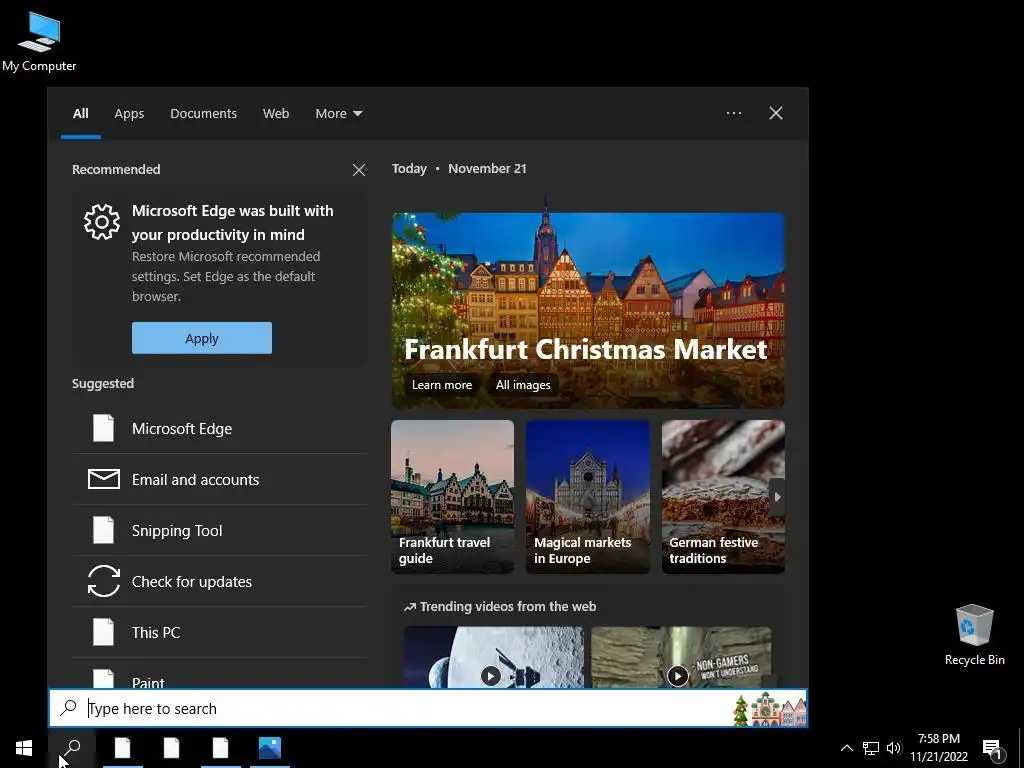The width and height of the screenshot is (1024, 768).
Task: Open Email and accounts suggestion
Action: pos(219,479)
